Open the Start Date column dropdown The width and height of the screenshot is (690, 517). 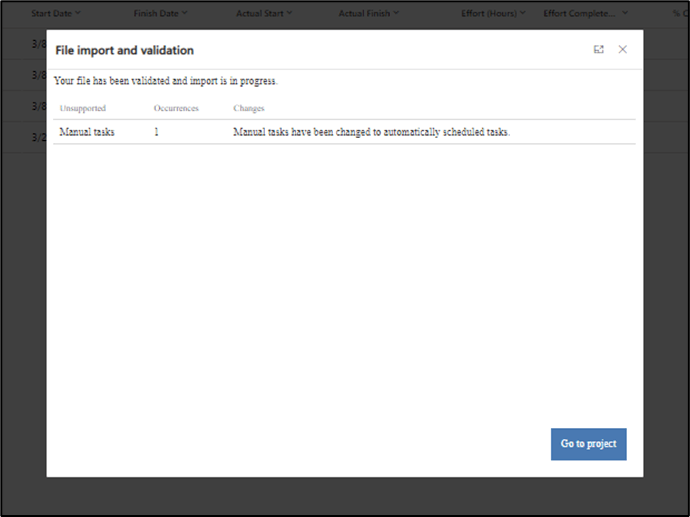tap(78, 14)
